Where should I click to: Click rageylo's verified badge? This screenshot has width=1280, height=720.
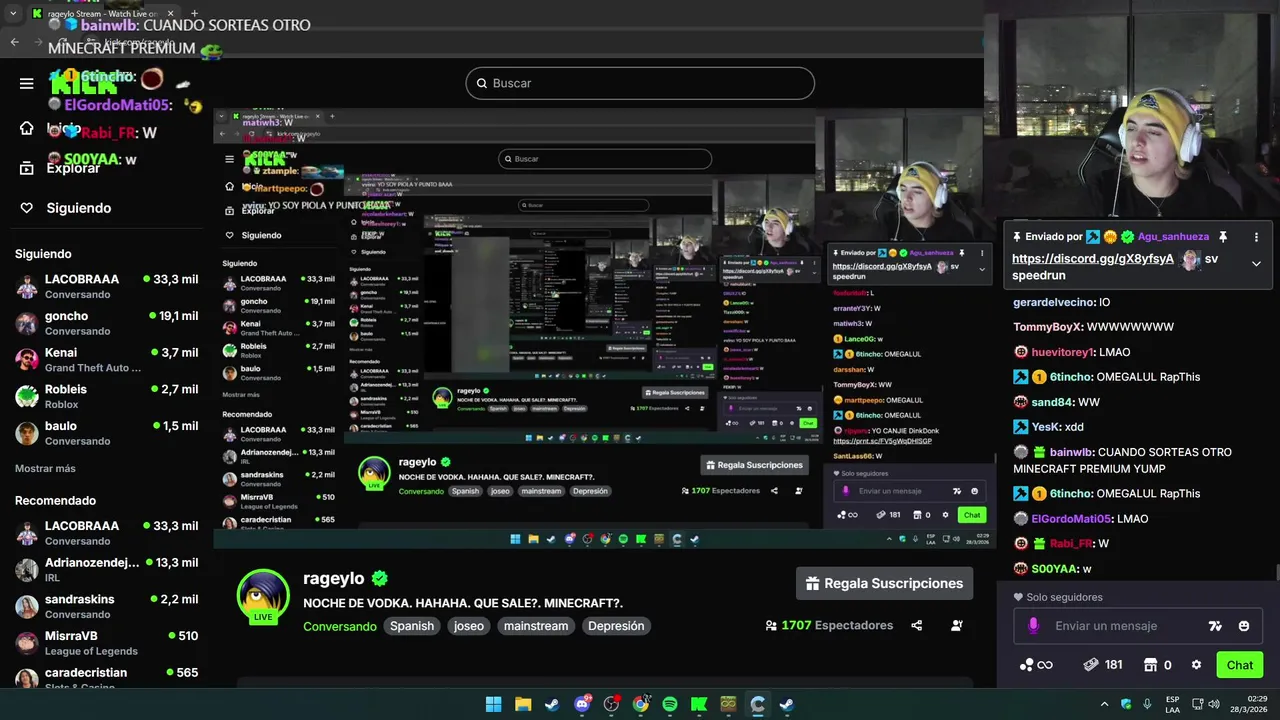point(379,578)
